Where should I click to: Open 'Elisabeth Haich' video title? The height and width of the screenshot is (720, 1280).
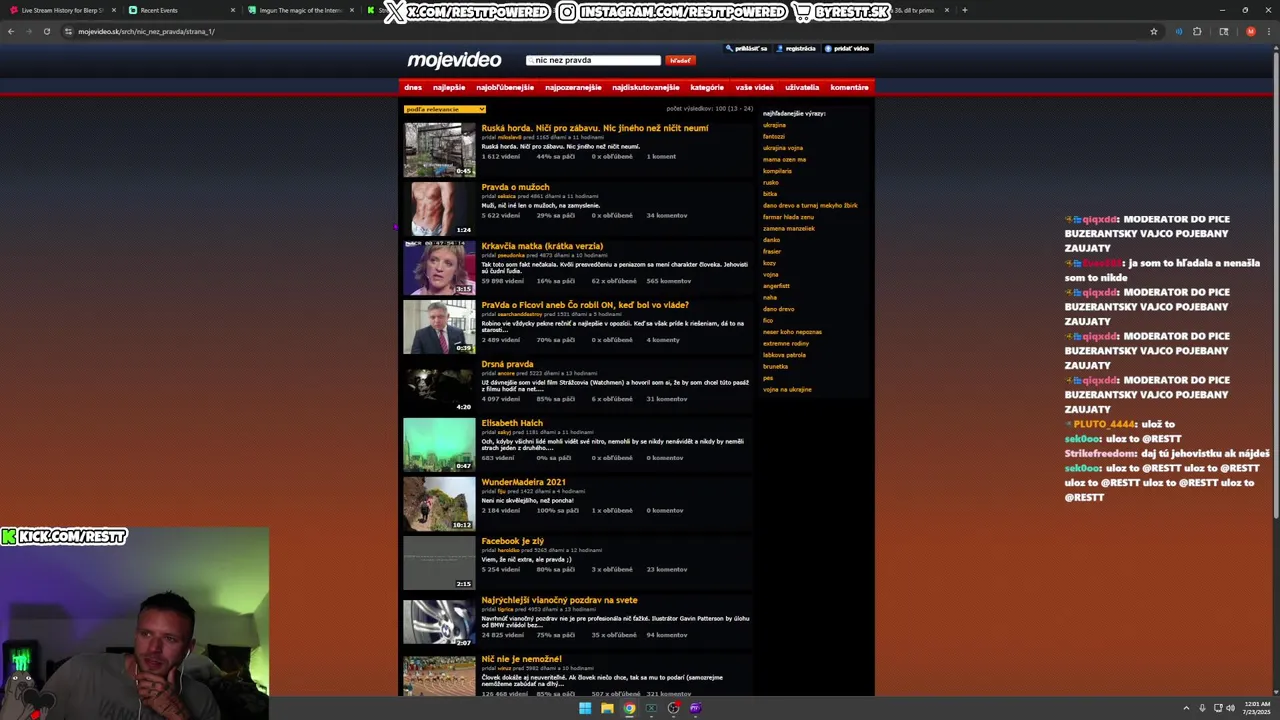pos(512,423)
